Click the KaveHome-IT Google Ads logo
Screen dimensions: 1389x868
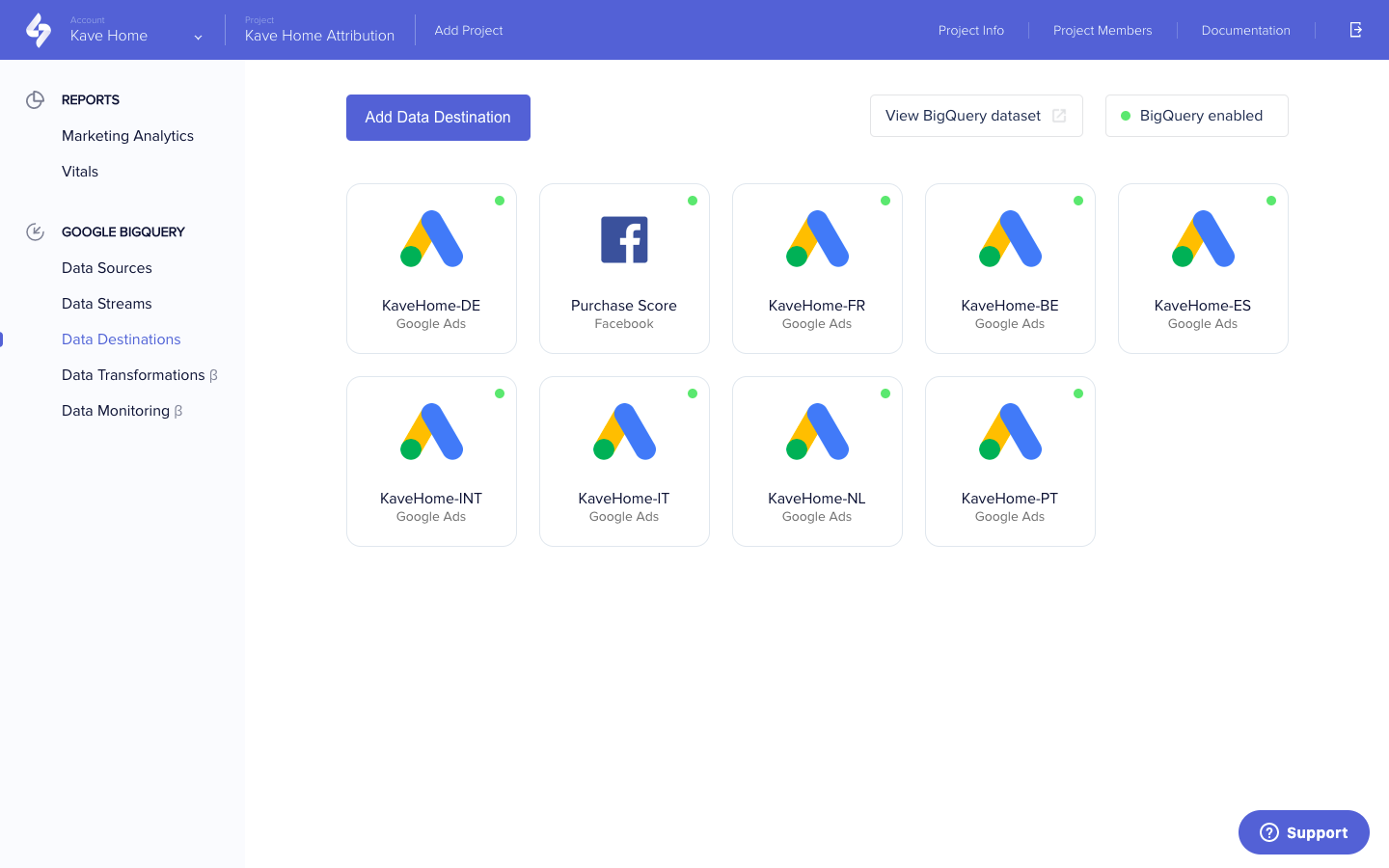(624, 431)
